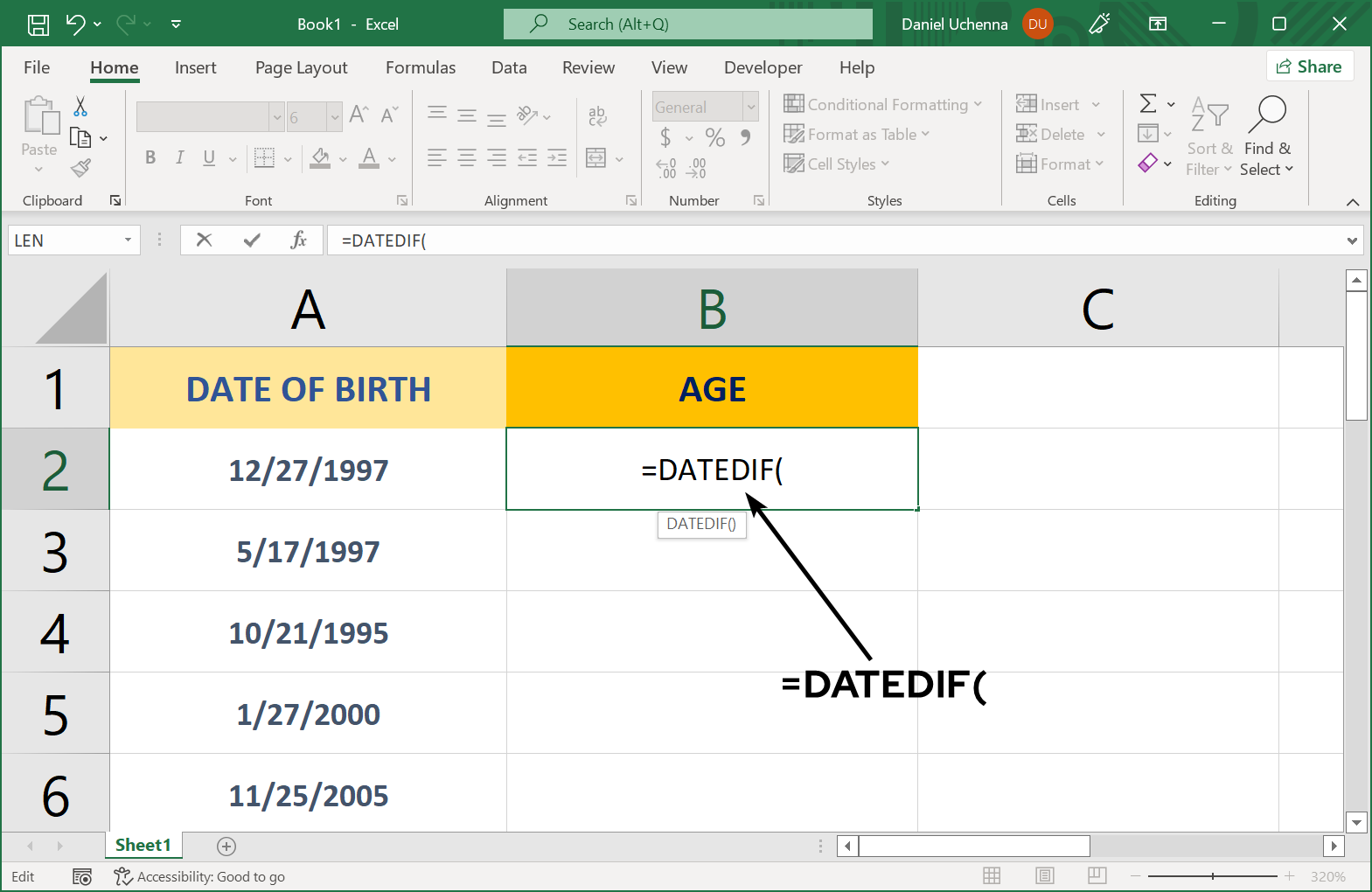Confirm formula with the Enter checkmark

point(252,240)
